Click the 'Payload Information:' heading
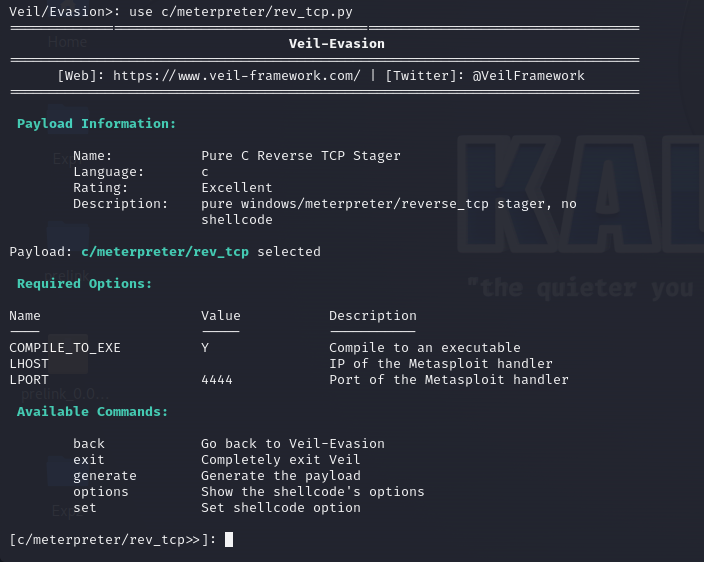Screen dimensions: 704x562 coord(96,124)
